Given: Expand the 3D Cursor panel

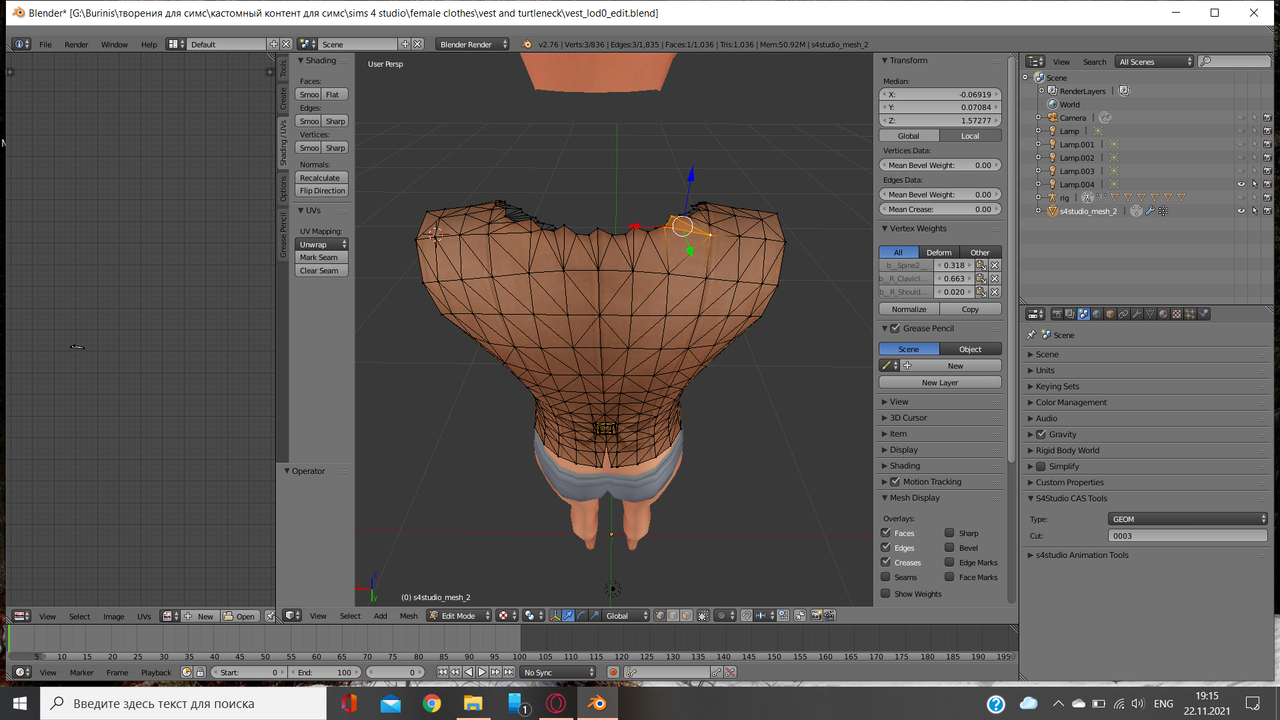Looking at the screenshot, I should pos(908,418).
